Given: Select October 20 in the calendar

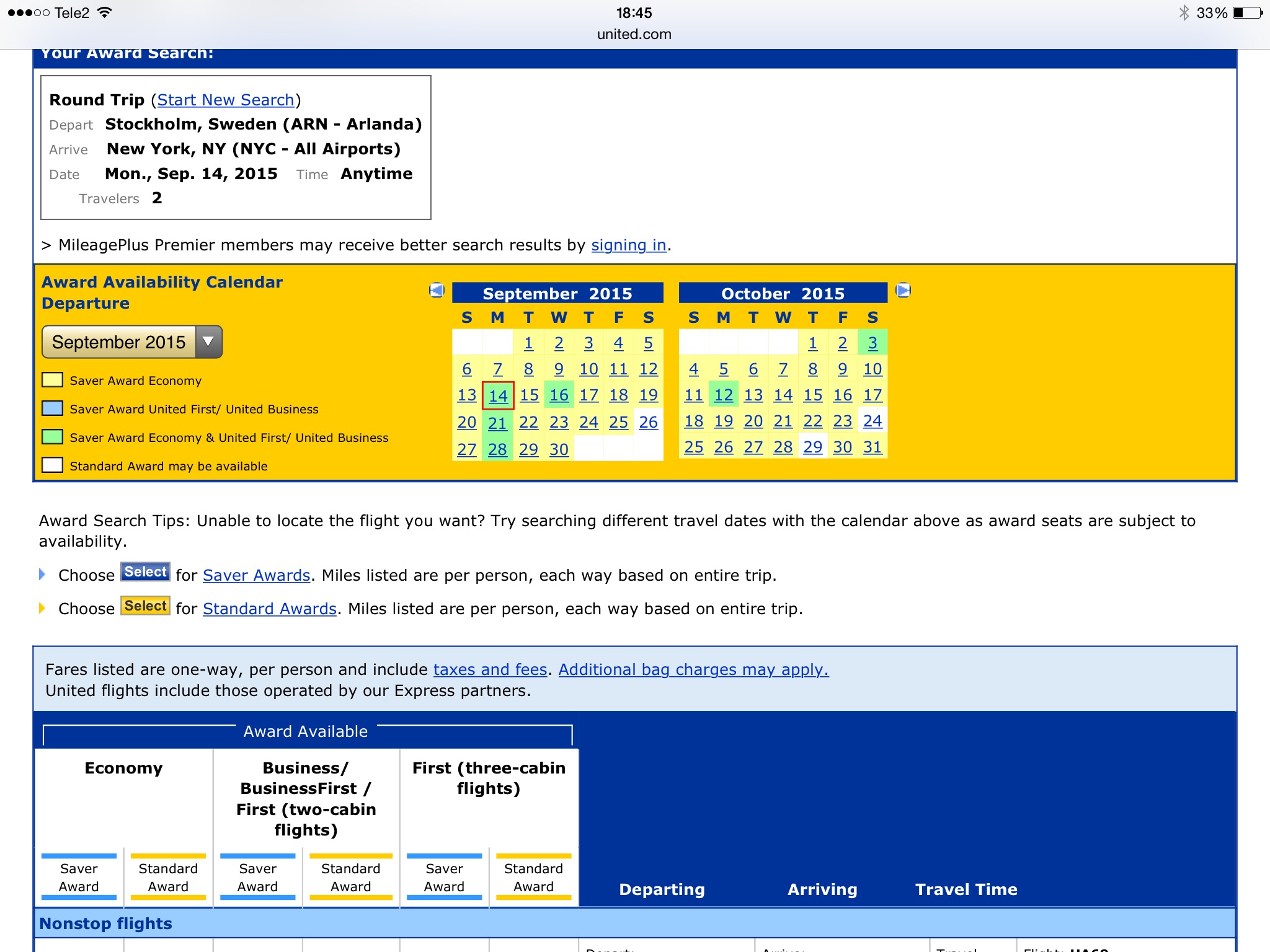Looking at the screenshot, I should [x=753, y=421].
